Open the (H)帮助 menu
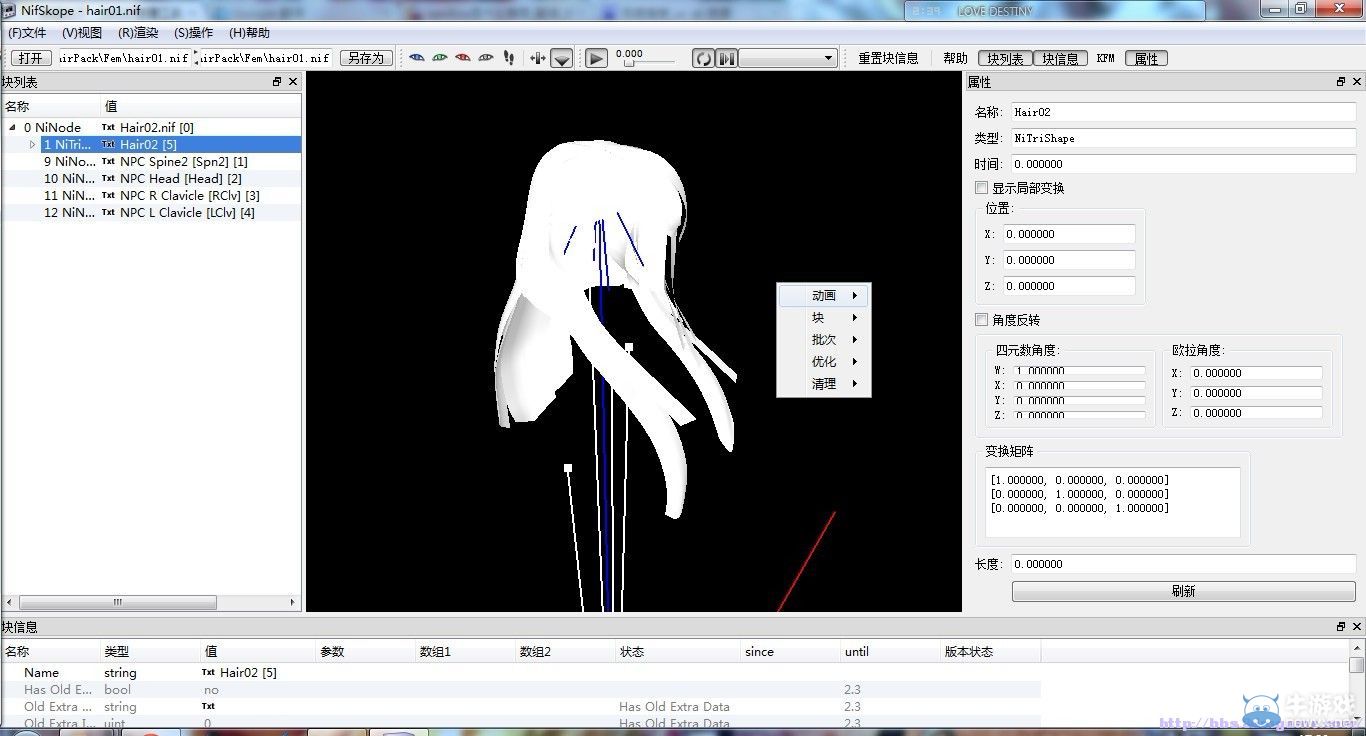 pos(249,33)
